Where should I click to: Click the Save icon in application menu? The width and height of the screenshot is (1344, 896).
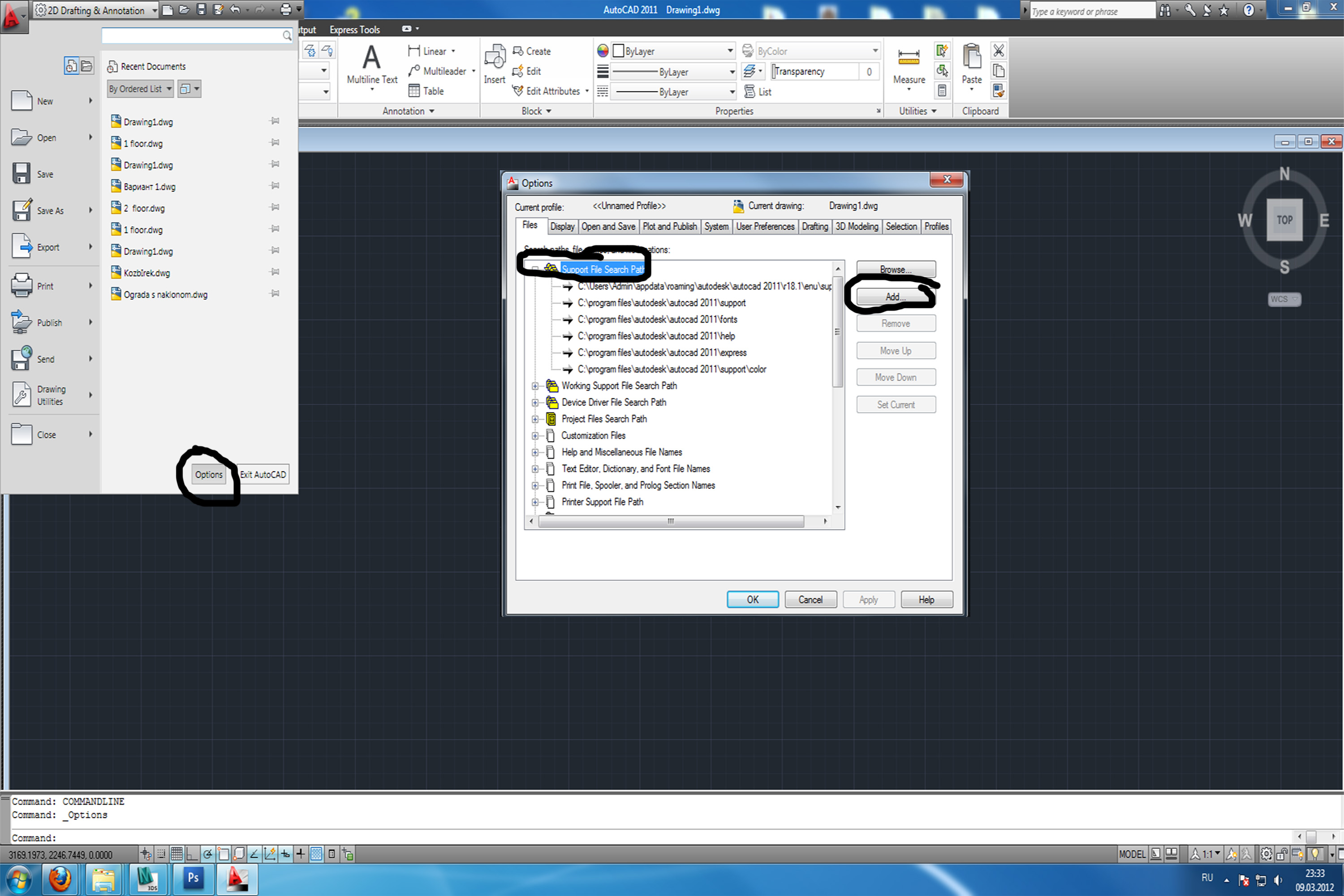pyautogui.click(x=22, y=174)
